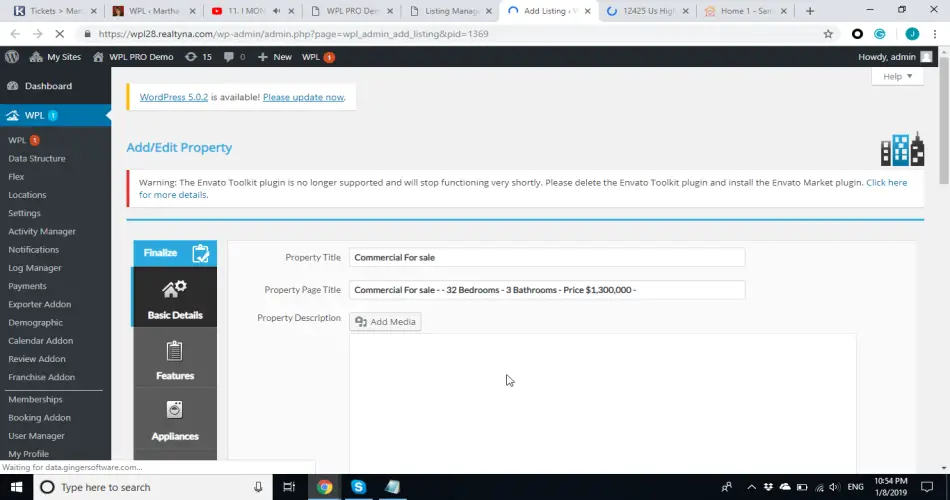This screenshot has height=500, width=950.
Task: Open Data Structure in the sidebar
Action: [x=37, y=159]
